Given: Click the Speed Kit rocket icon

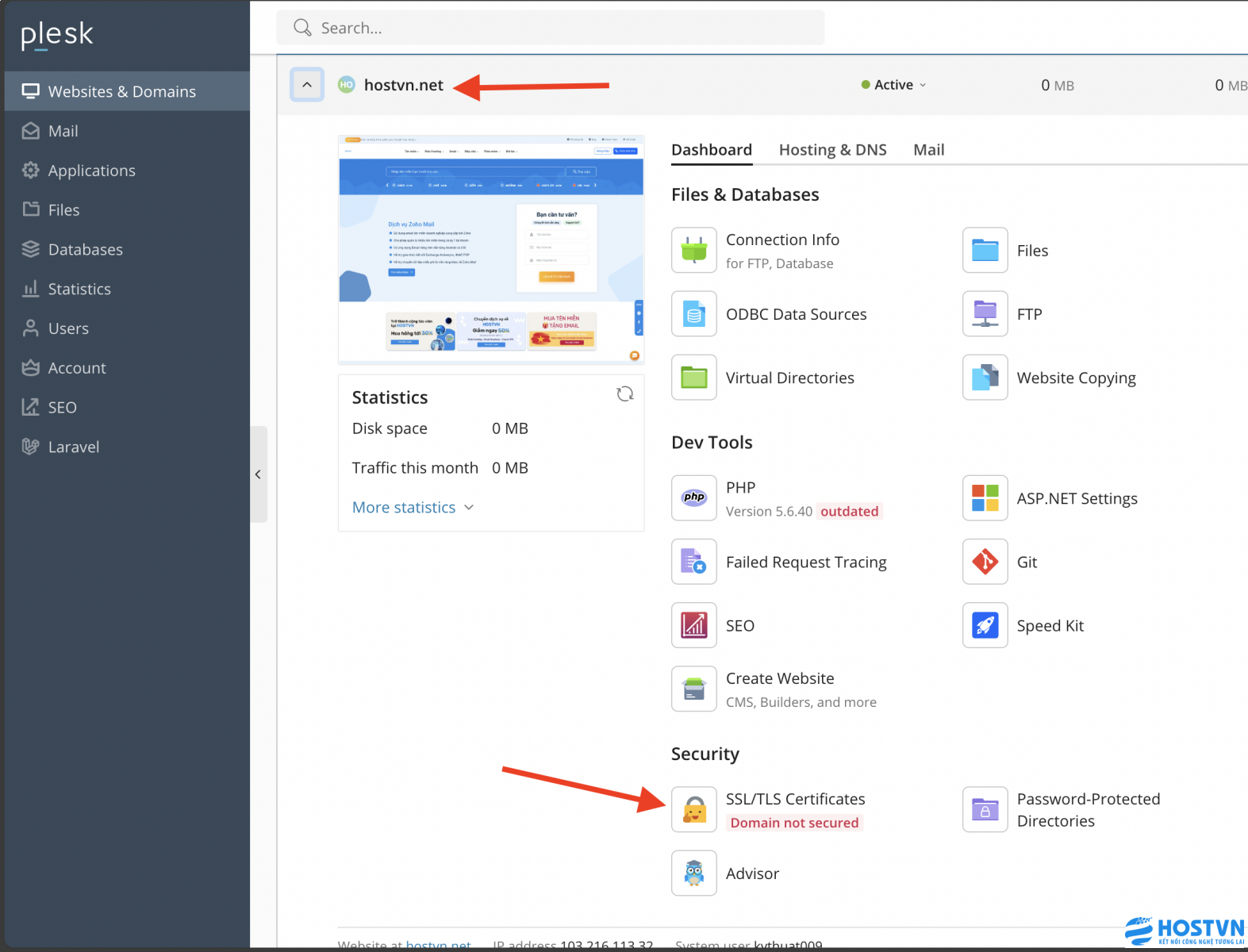Looking at the screenshot, I should [x=985, y=624].
